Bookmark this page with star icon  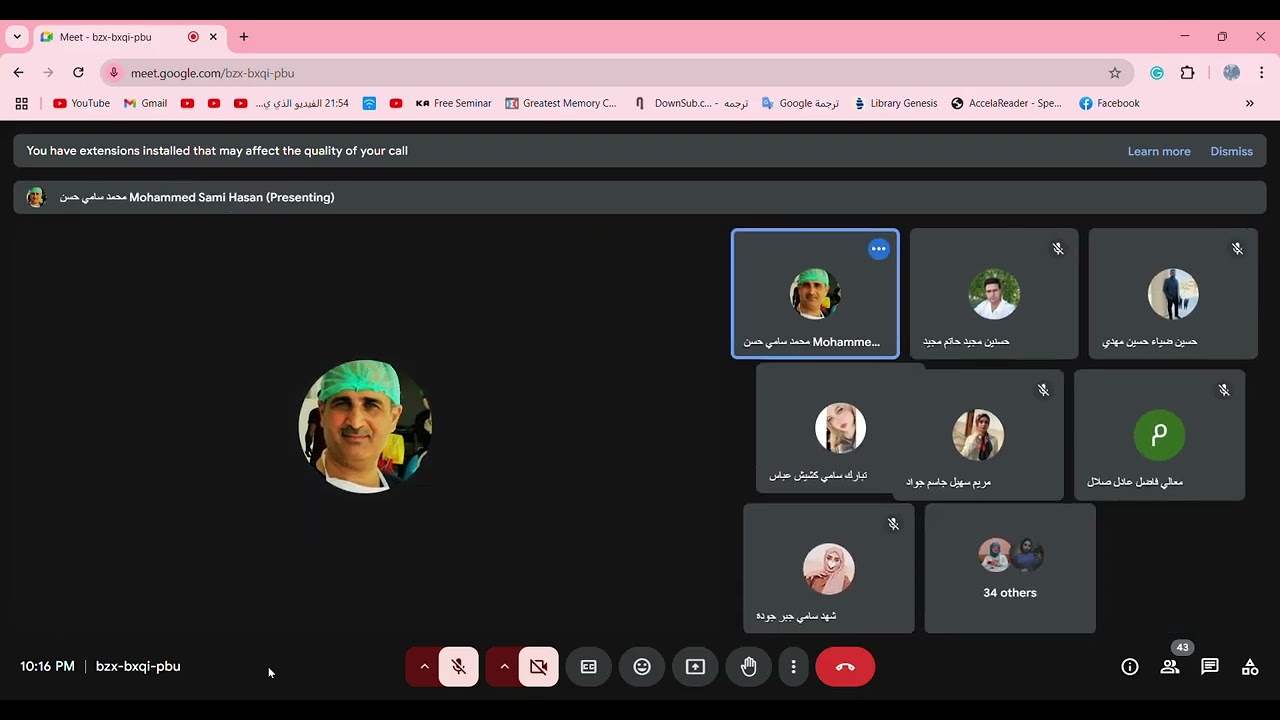tap(1115, 73)
